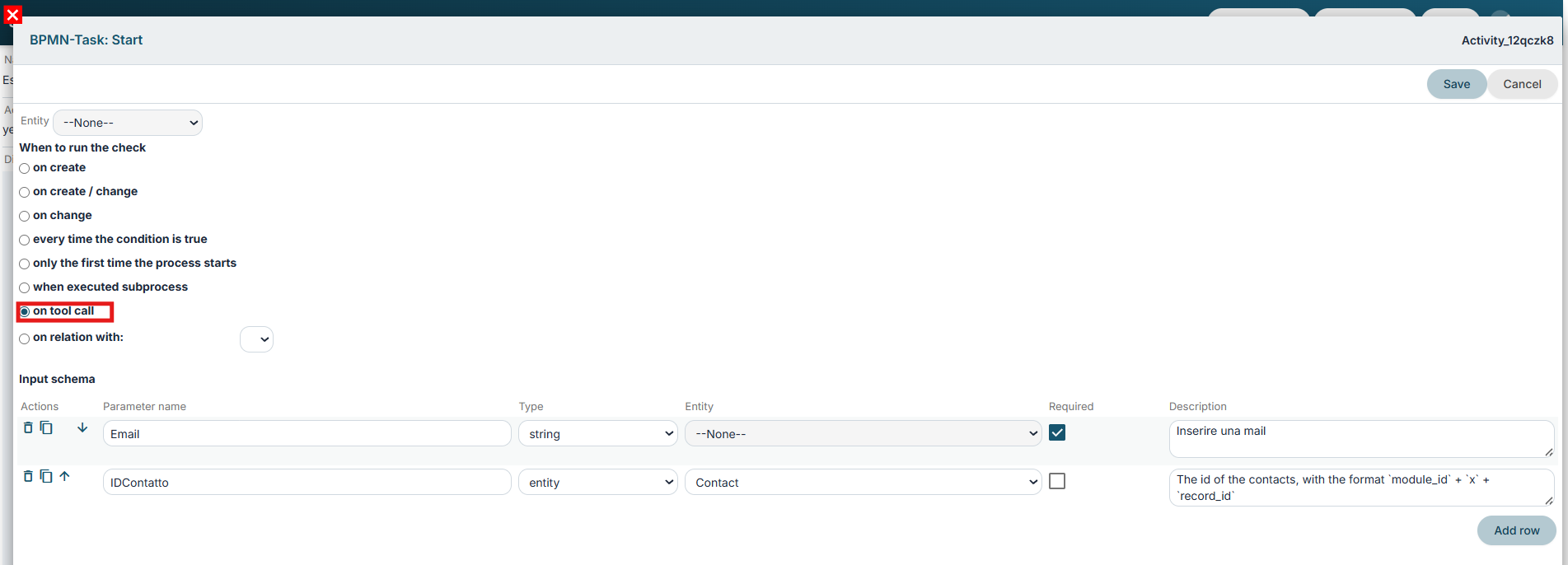Delete the IDContatto parameter row
The width and height of the screenshot is (1568, 565).
pos(28,476)
